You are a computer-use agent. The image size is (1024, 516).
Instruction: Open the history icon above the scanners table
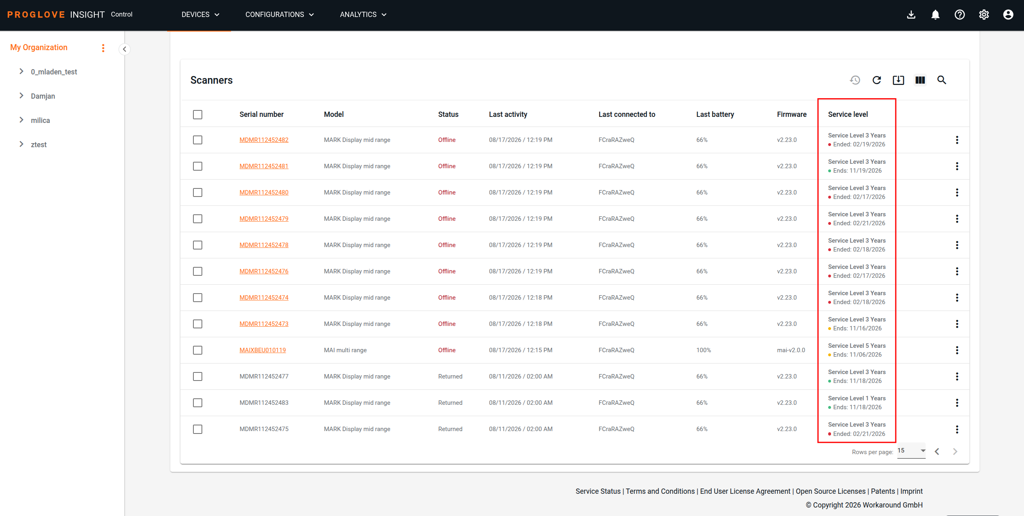pos(855,80)
